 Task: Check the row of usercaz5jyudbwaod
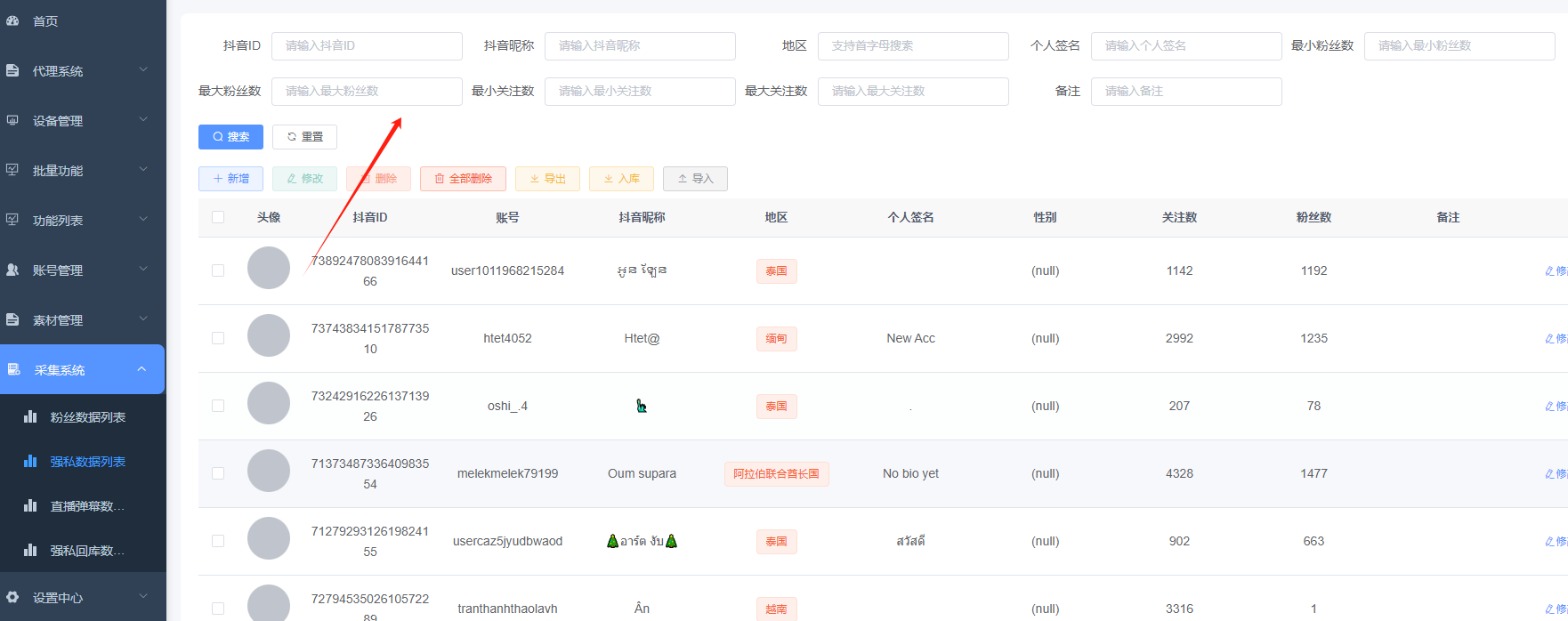pos(218,541)
